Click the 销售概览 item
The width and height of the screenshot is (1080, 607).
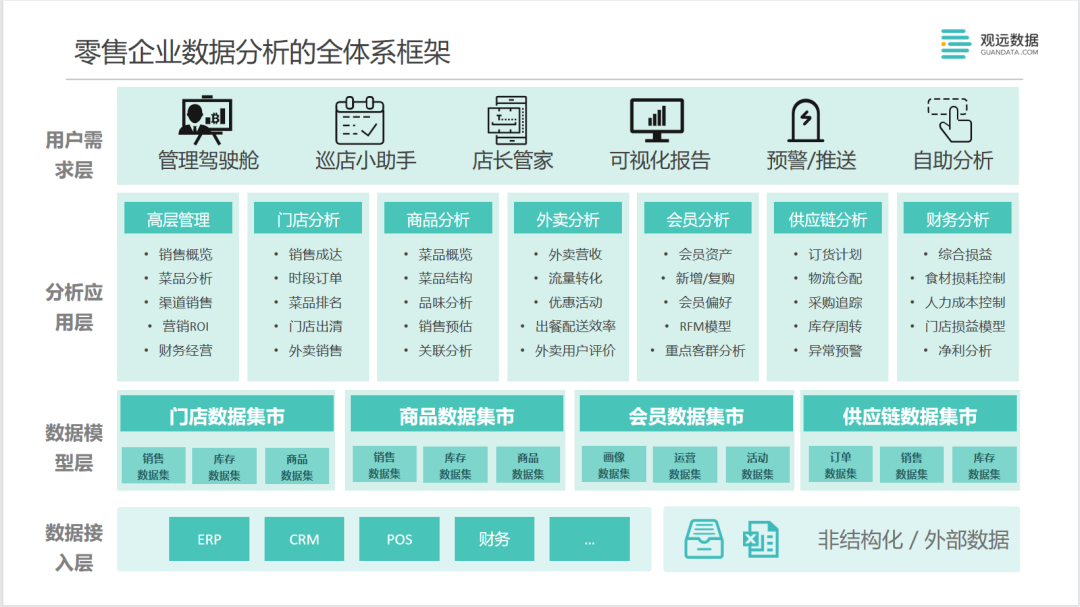point(185,254)
